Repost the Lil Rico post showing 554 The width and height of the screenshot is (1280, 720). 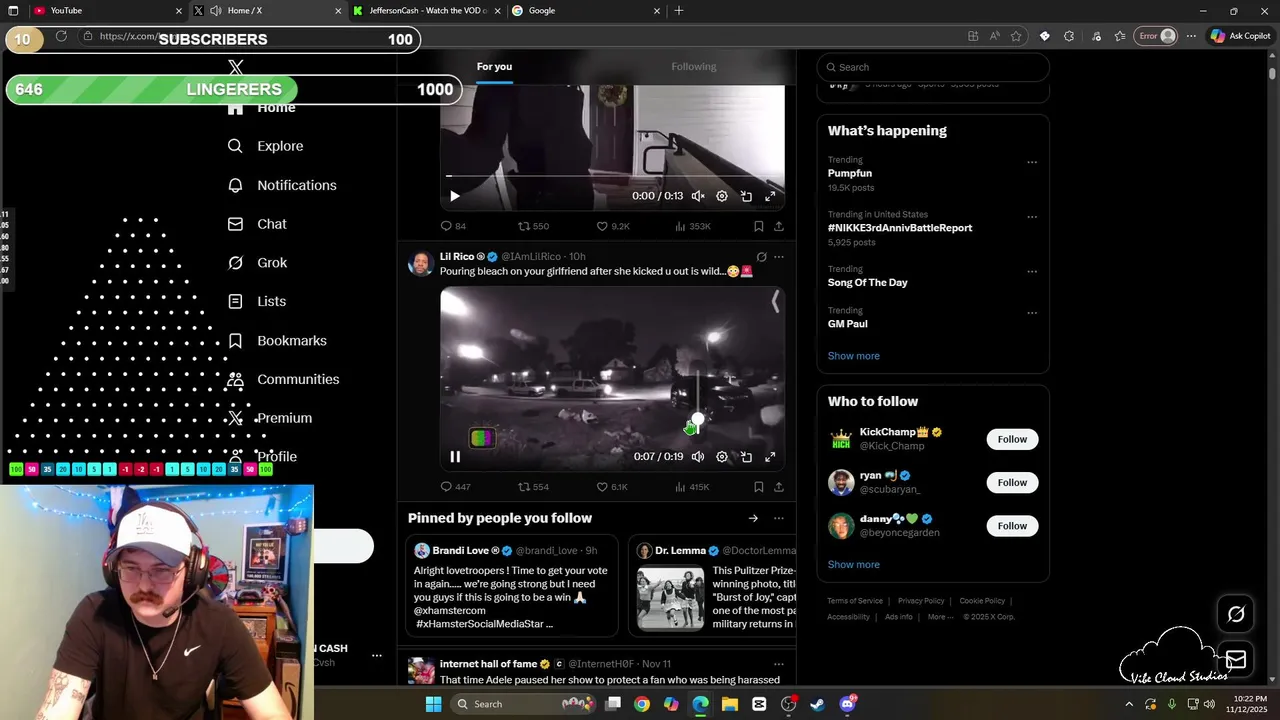533,487
